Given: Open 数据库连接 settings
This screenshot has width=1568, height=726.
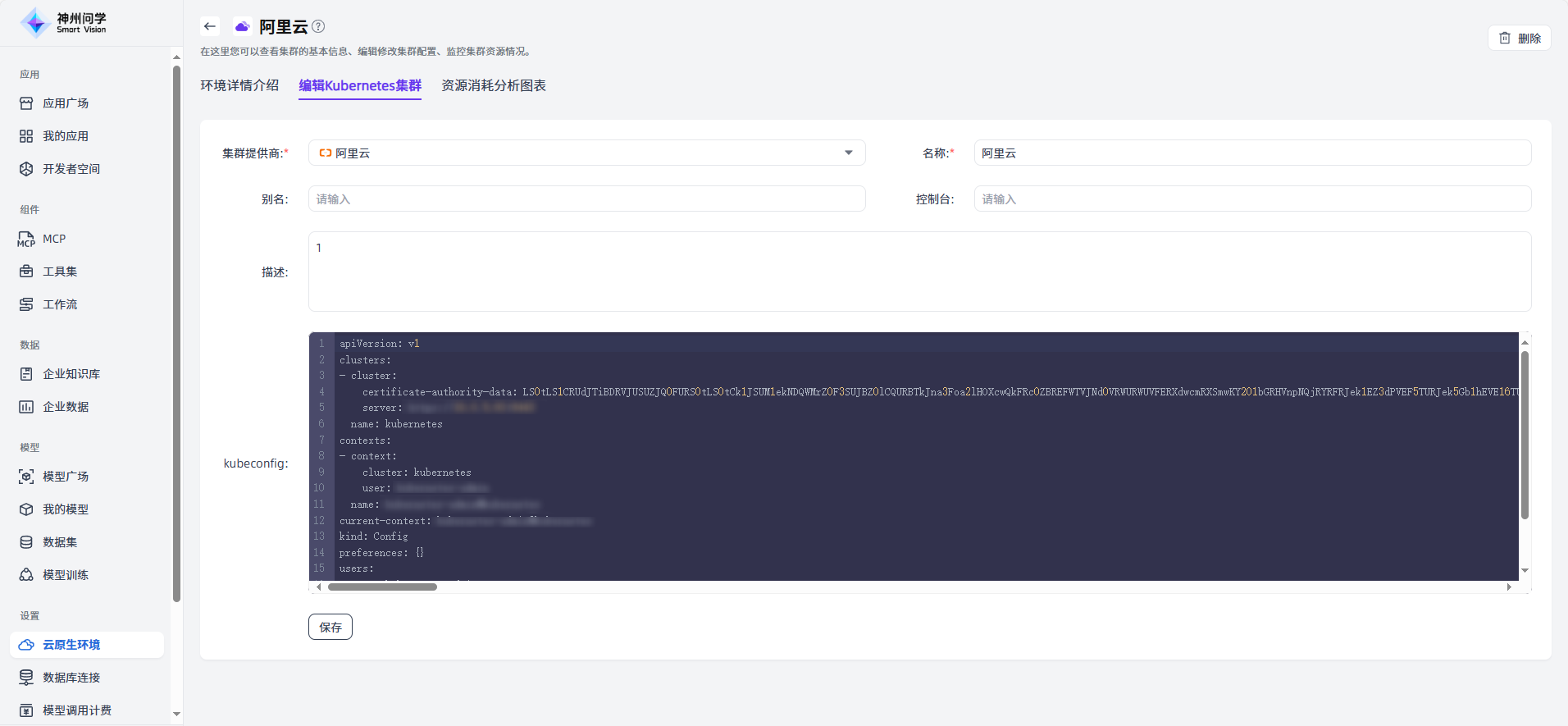Looking at the screenshot, I should (x=71, y=678).
